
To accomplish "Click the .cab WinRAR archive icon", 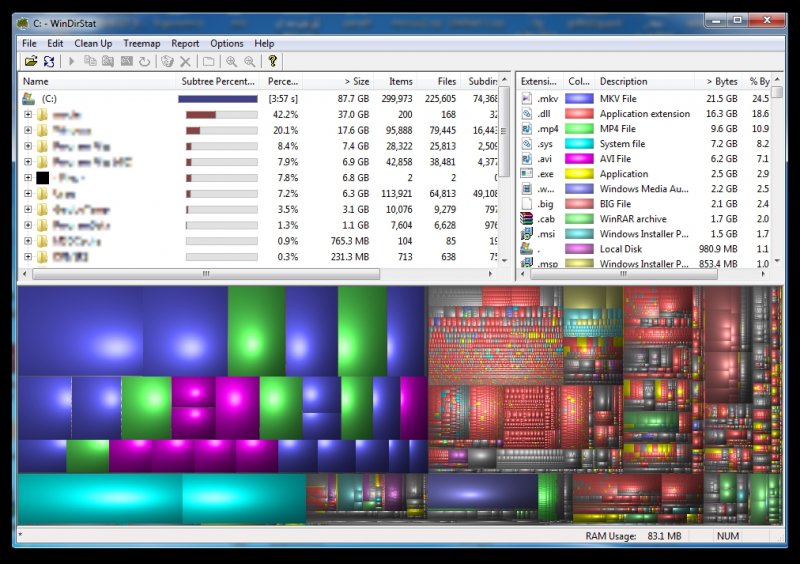I will click(x=527, y=218).
